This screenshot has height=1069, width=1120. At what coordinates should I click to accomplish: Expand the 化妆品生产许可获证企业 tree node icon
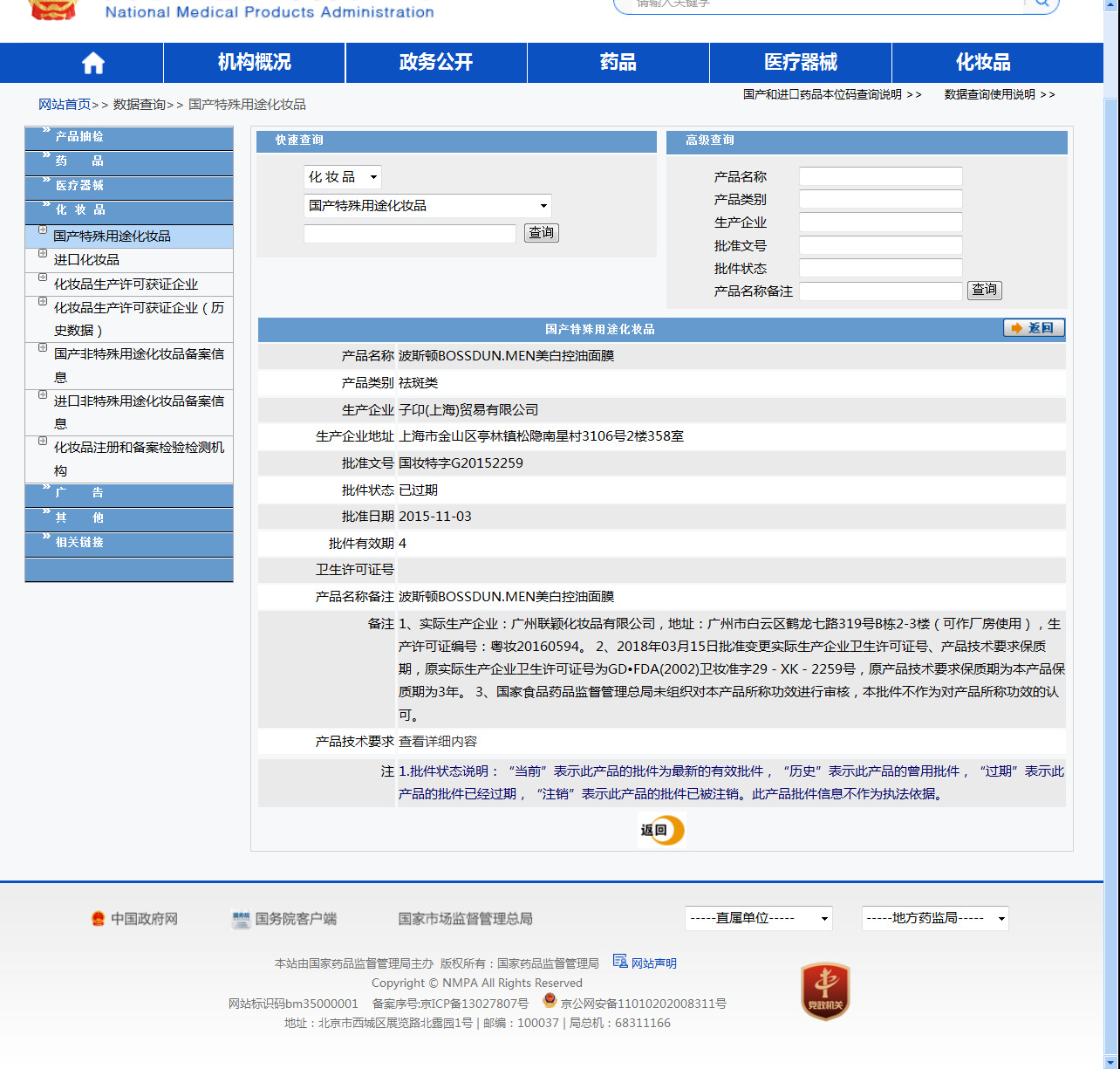(x=43, y=278)
